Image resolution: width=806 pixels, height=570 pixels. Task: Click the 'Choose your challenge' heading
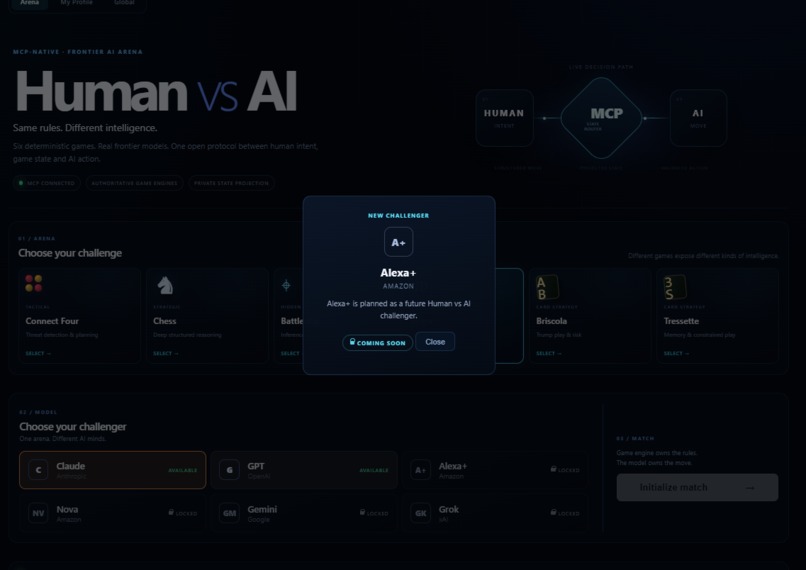click(x=70, y=253)
